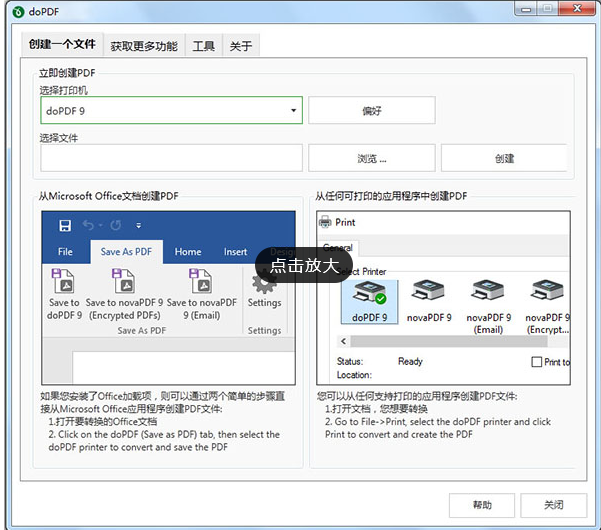
Task: Select the novaPDF 9 printer icon
Action: [430, 295]
